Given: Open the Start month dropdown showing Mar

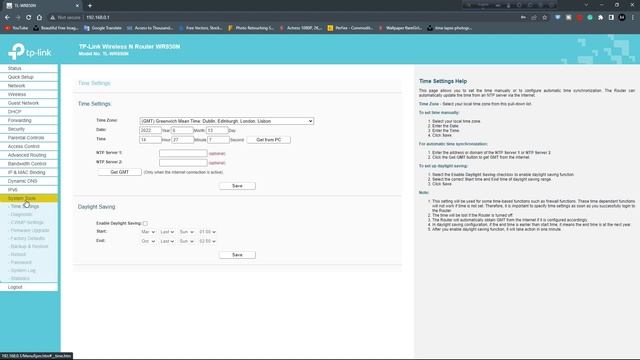Looking at the screenshot, I should [148, 232].
